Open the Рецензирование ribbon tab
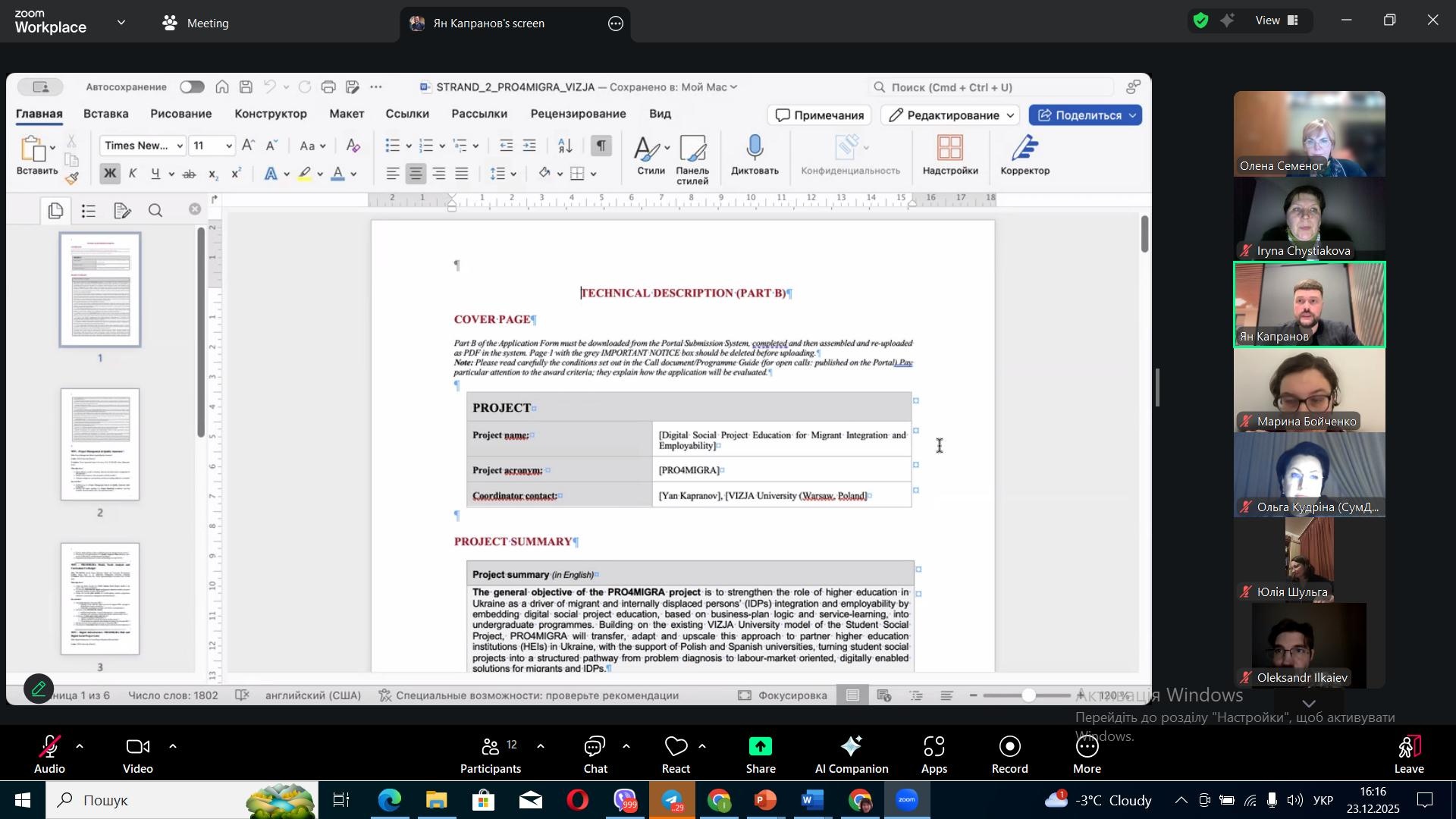The height and width of the screenshot is (819, 1456). click(x=578, y=114)
